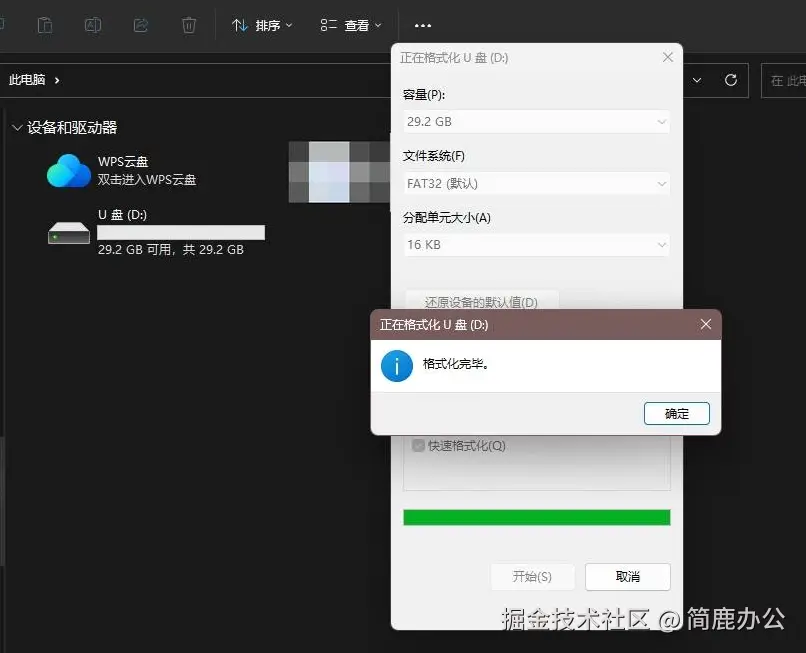The height and width of the screenshot is (653, 806).
Task: Click the Copy icon in the toolbar
Action: pyautogui.click(x=4, y=25)
